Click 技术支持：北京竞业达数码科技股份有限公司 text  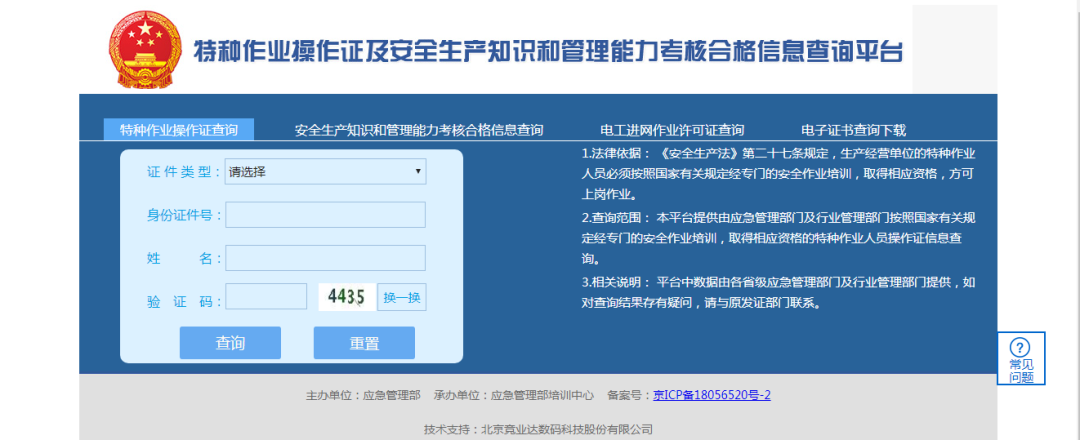point(538,430)
